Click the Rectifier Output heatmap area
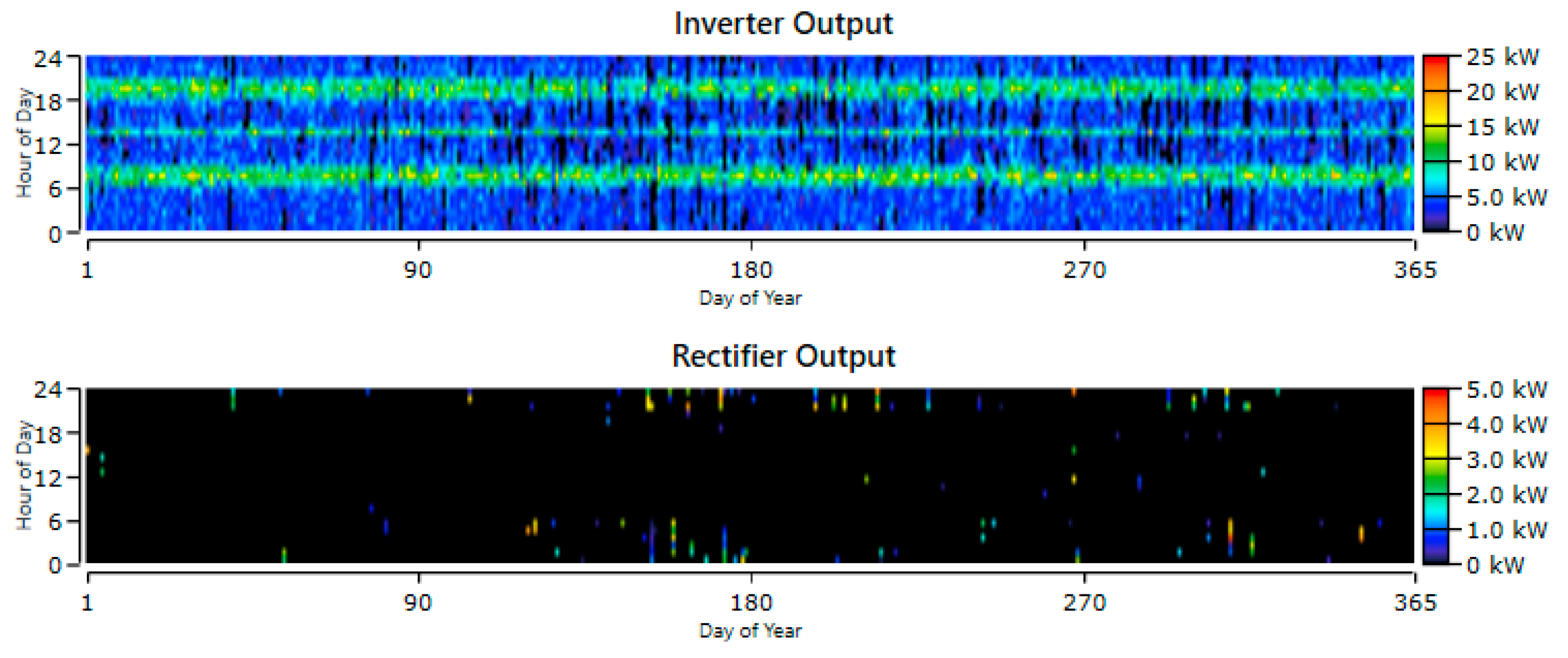 pos(749,475)
